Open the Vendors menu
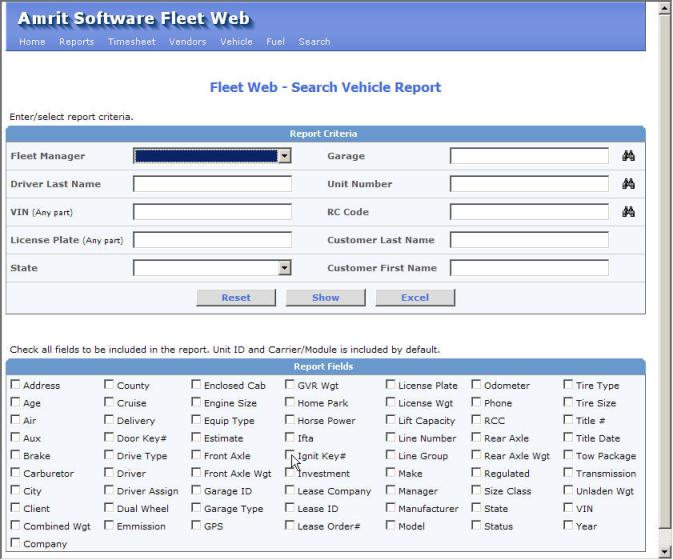This screenshot has width=673, height=560. point(188,42)
